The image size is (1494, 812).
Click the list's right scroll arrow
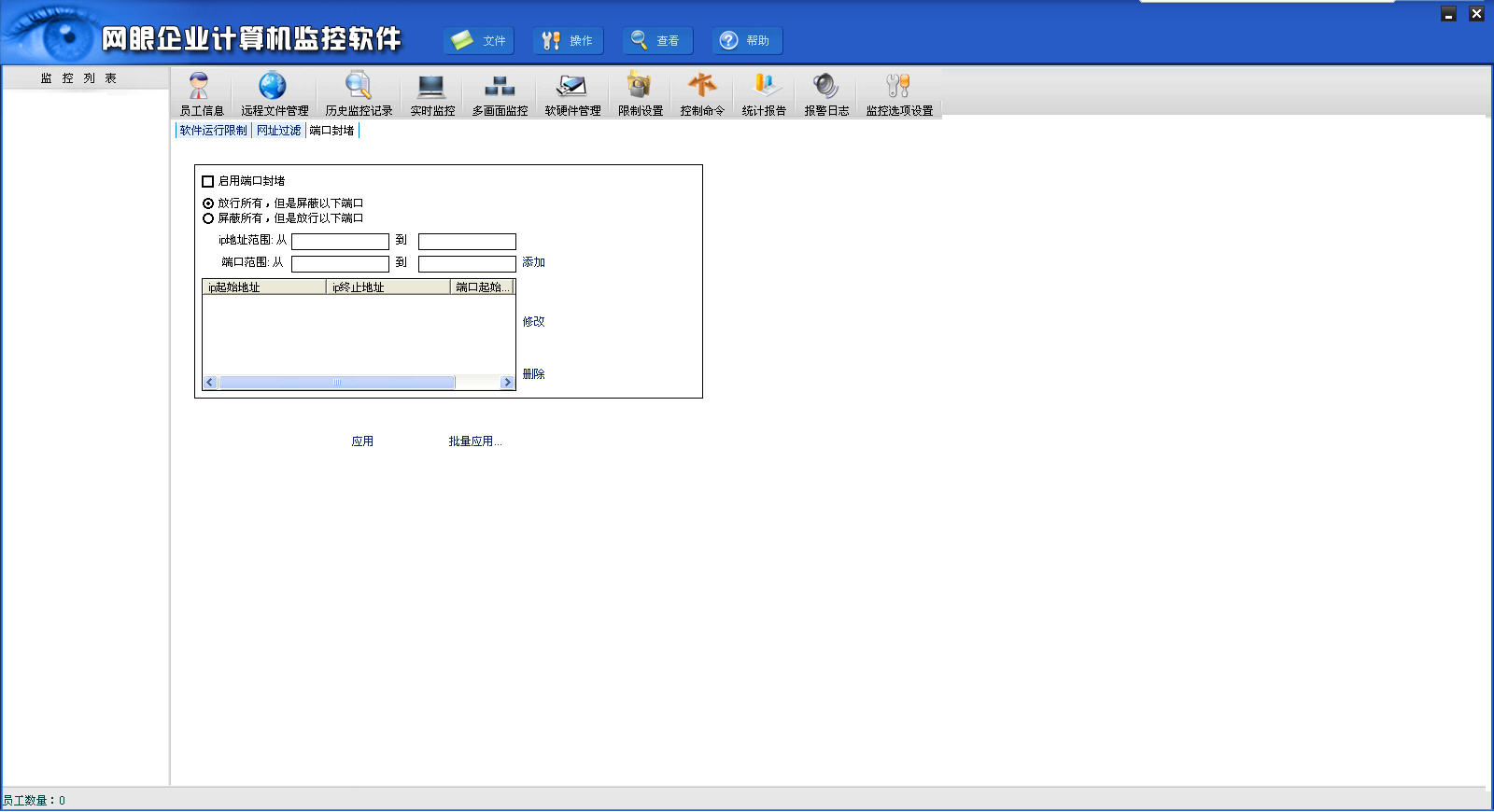pyautogui.click(x=507, y=383)
